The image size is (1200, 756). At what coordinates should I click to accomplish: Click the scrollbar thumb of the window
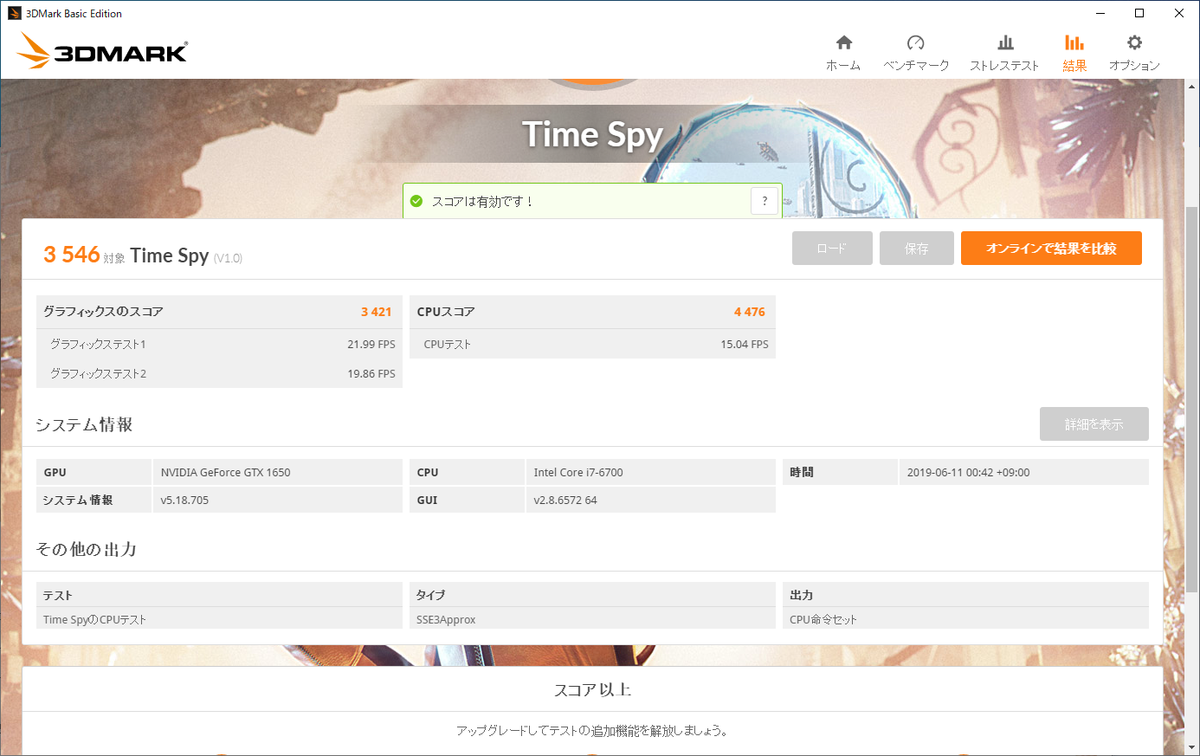1191,398
